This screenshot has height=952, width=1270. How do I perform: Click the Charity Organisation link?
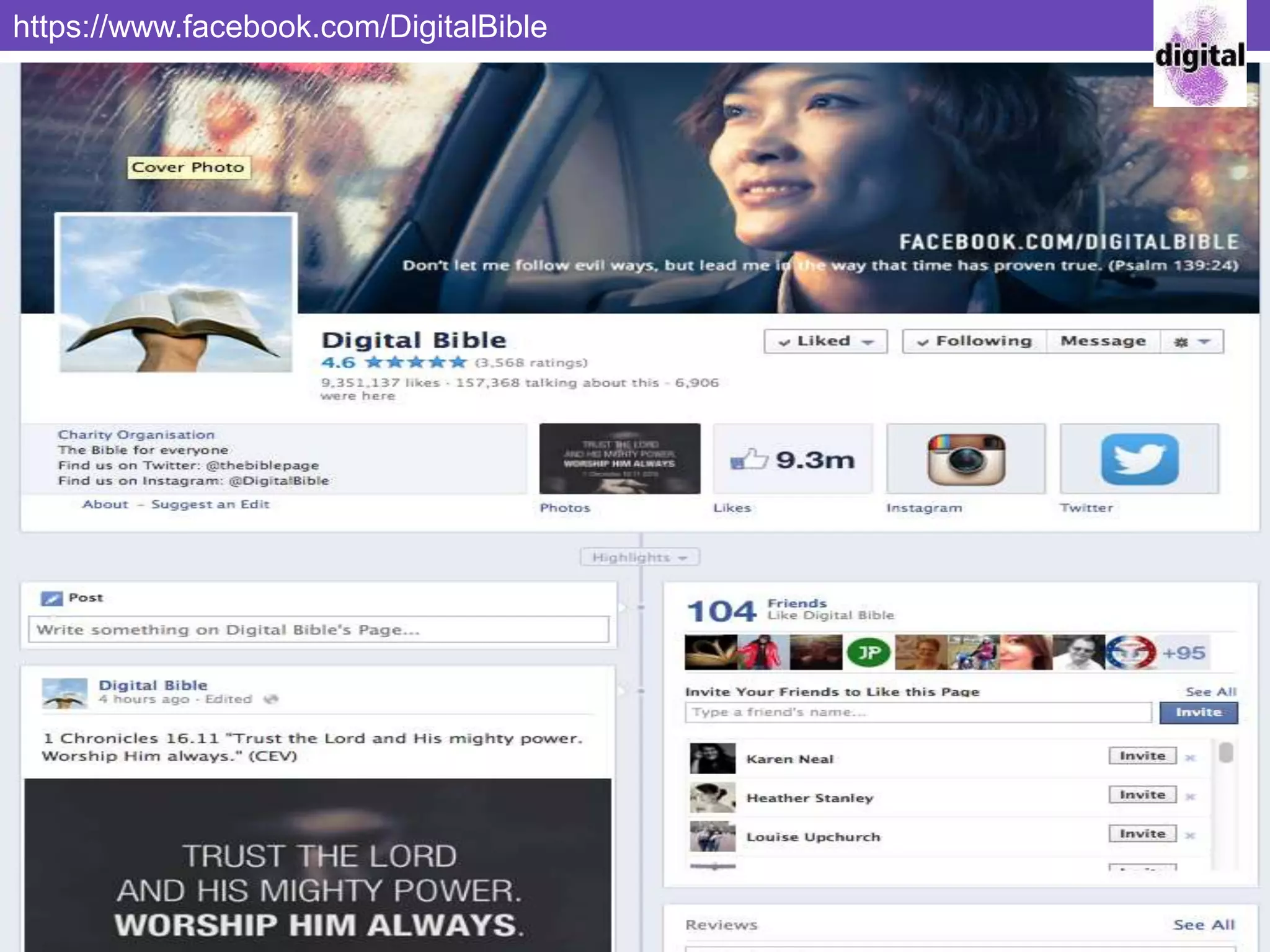(x=136, y=435)
